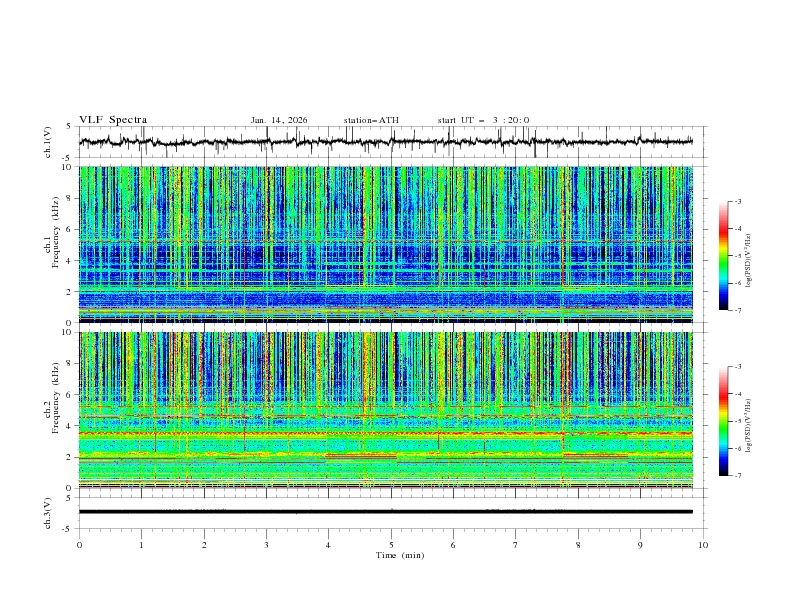Select the 5 minute tick on time axis
The width and height of the screenshot is (792, 612).
[391, 544]
